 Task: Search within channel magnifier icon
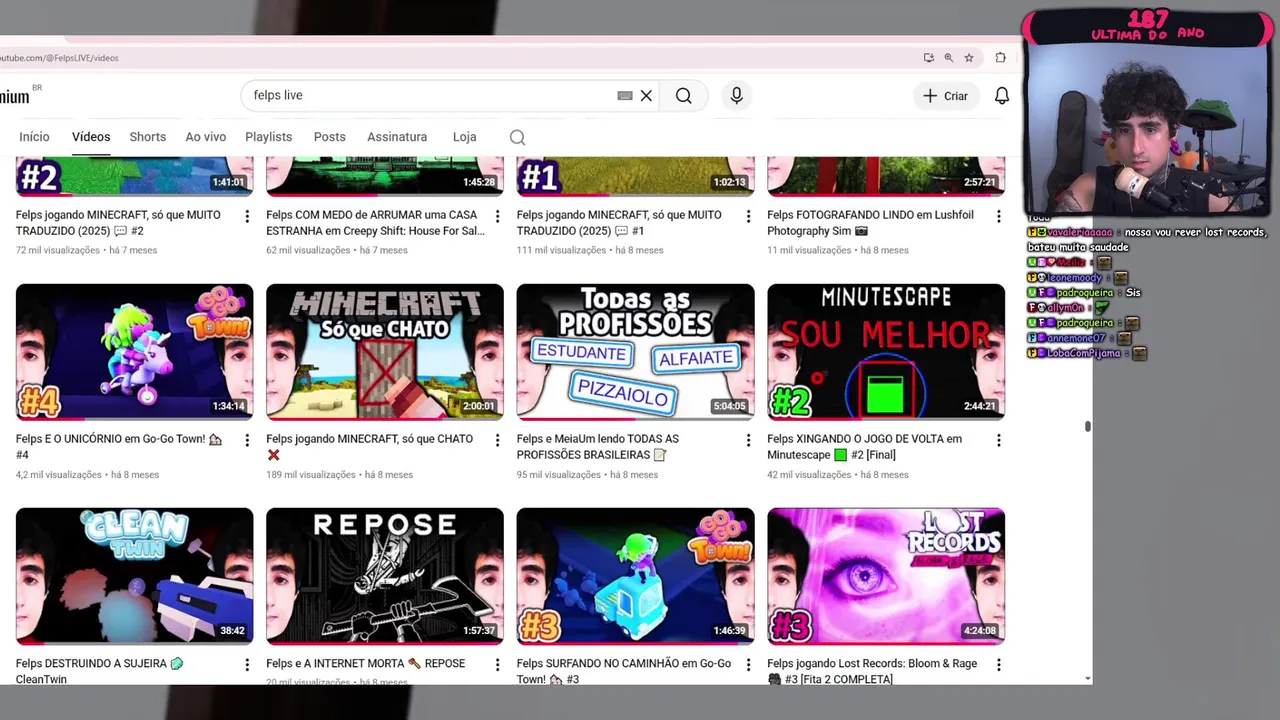pyautogui.click(x=518, y=137)
